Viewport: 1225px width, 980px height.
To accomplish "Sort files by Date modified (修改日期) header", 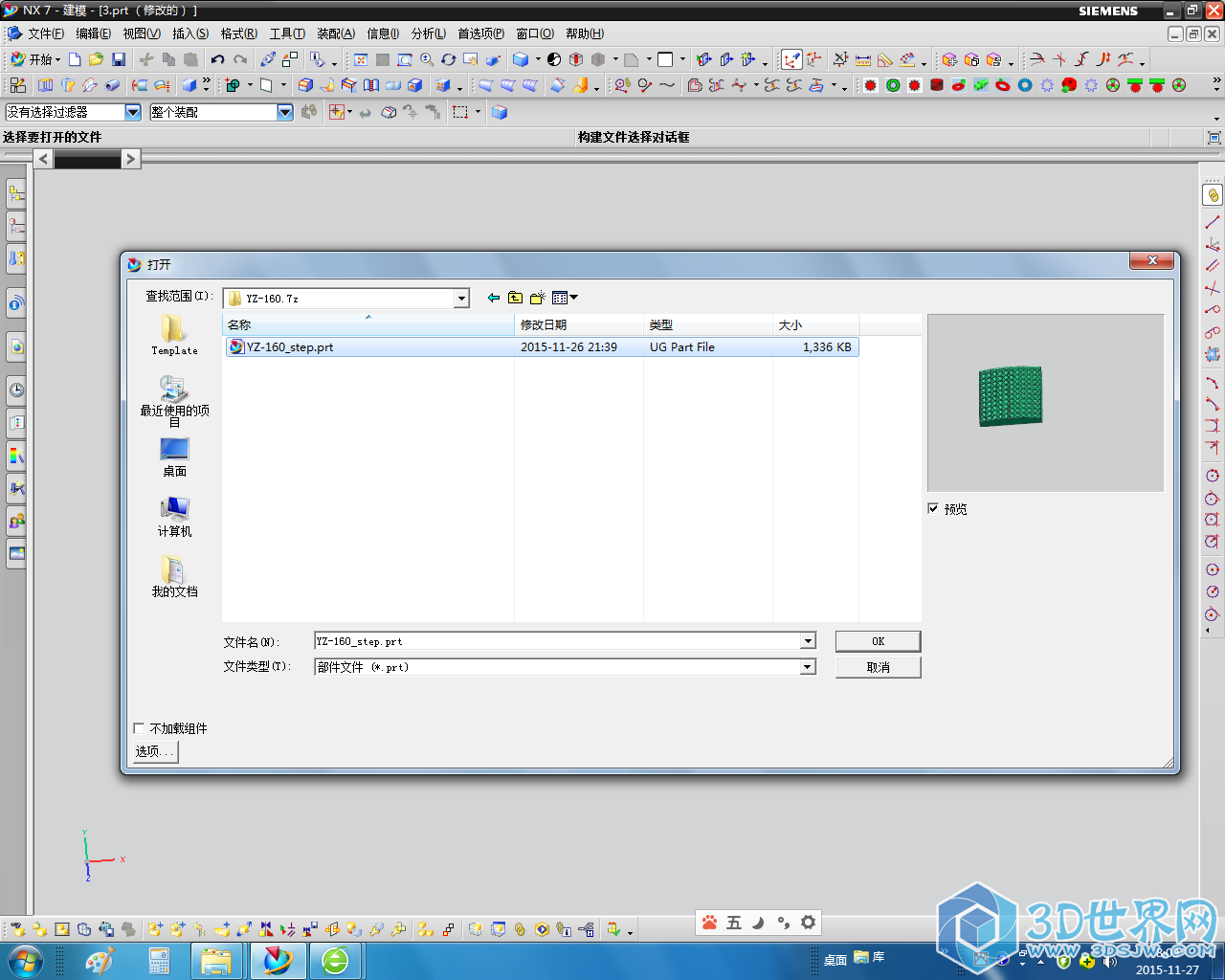I will point(579,324).
